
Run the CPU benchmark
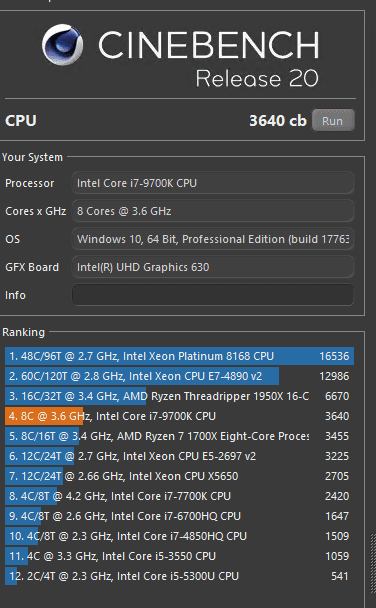coord(333,121)
